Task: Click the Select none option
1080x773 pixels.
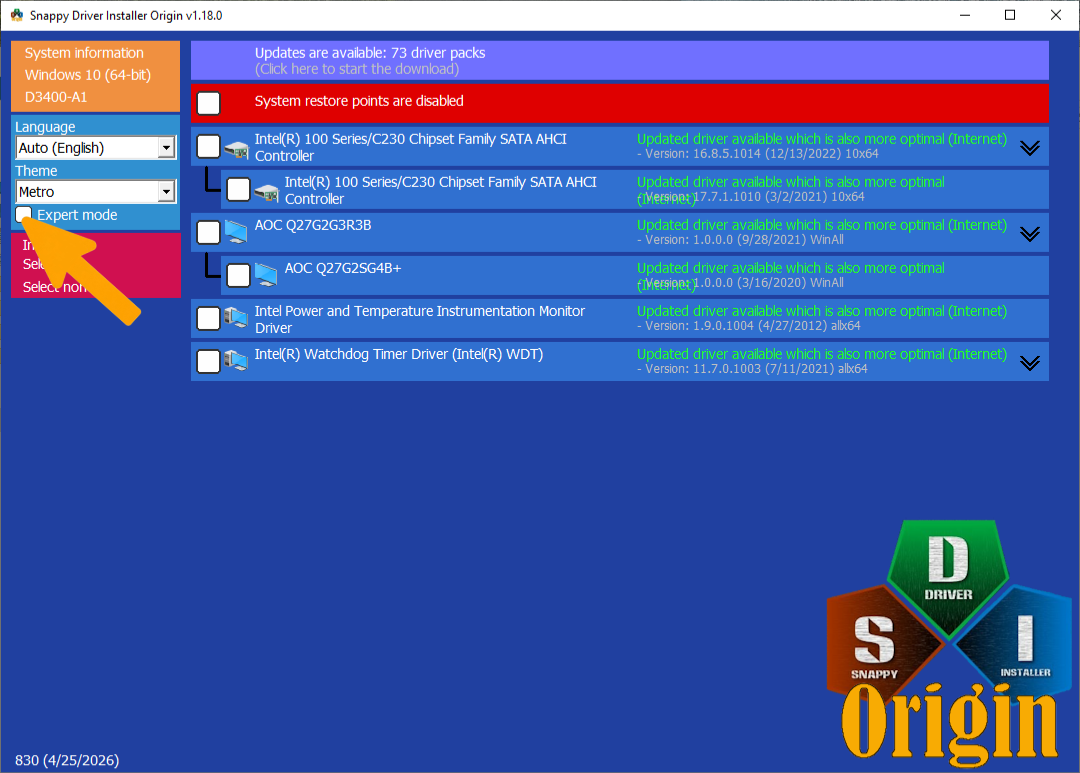Action: 55,287
